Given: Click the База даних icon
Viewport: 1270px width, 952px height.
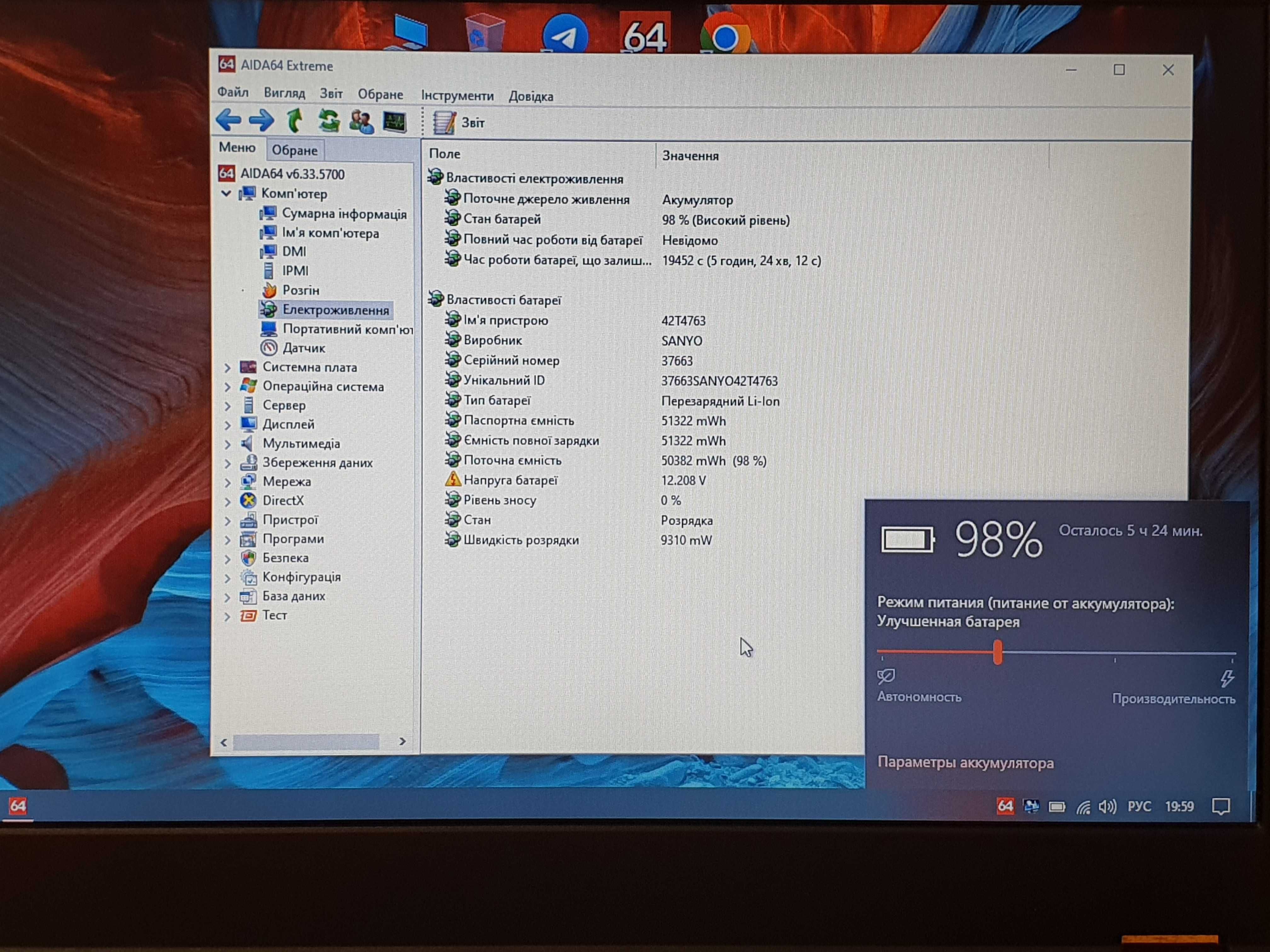Looking at the screenshot, I should click(x=248, y=596).
